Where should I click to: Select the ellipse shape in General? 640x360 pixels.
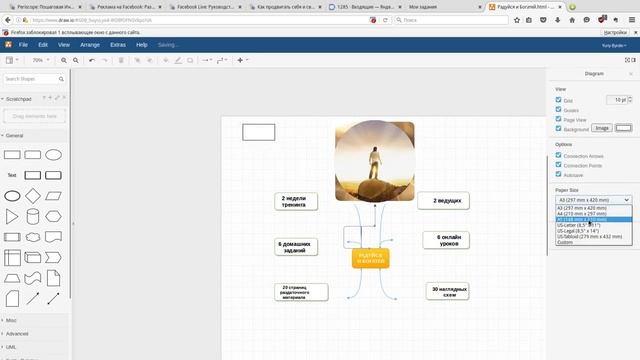click(53, 155)
